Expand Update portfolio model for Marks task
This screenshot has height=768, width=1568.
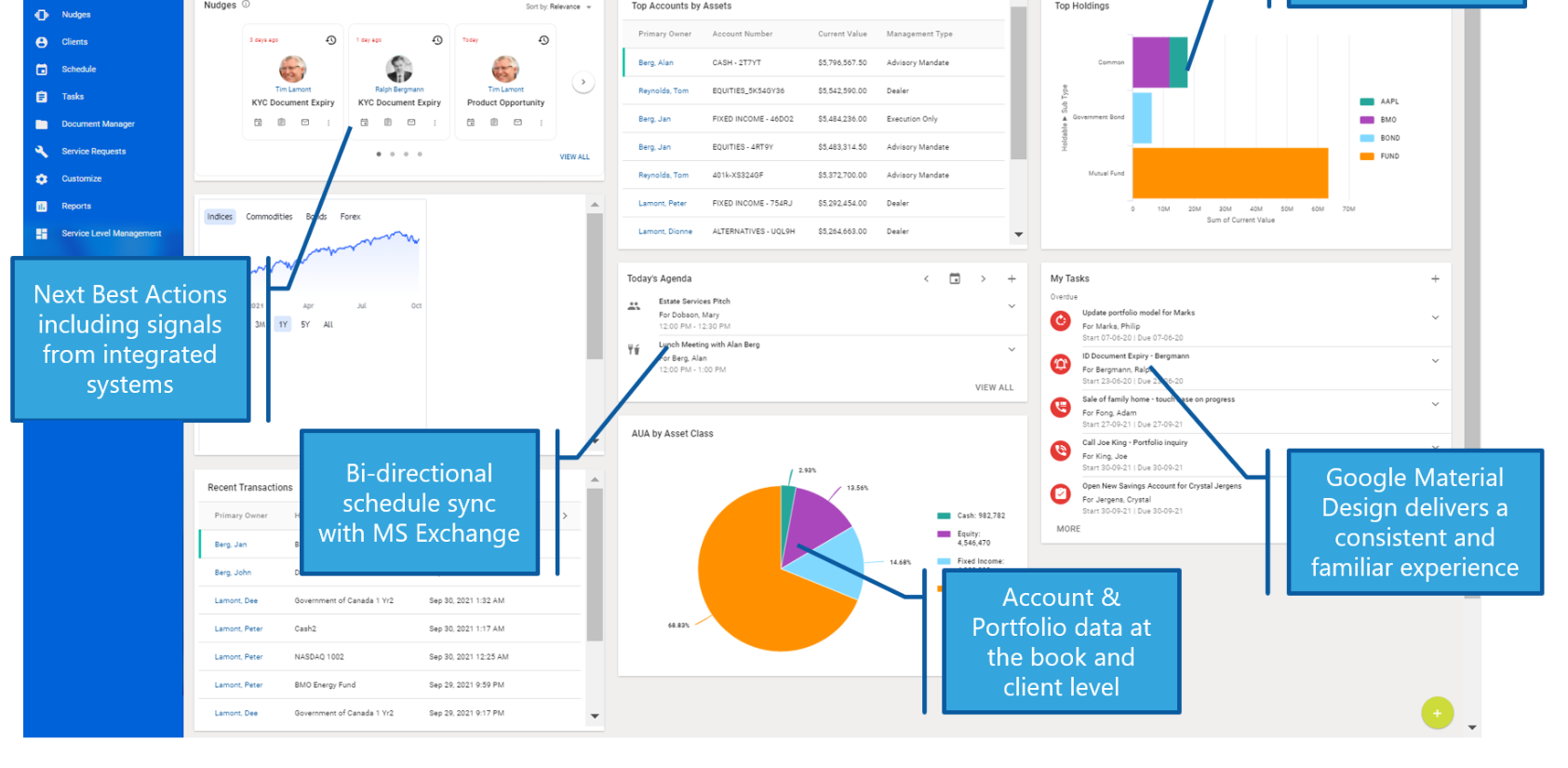click(1435, 317)
